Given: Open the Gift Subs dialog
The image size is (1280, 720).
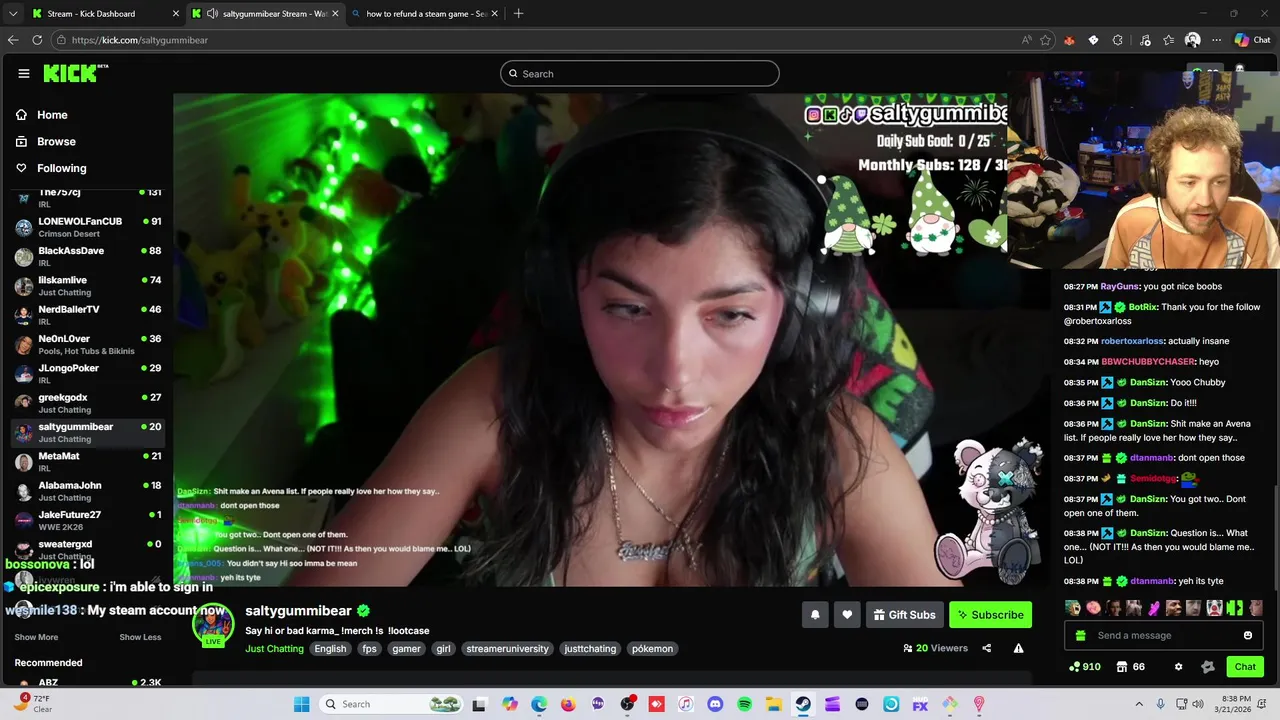Looking at the screenshot, I should click(x=905, y=615).
